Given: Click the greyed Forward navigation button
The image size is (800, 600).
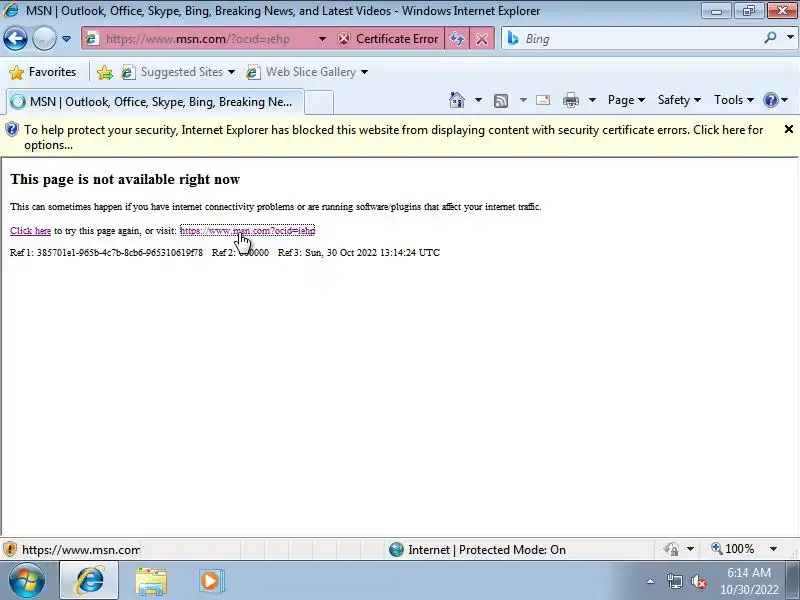Looking at the screenshot, I should tap(44, 39).
